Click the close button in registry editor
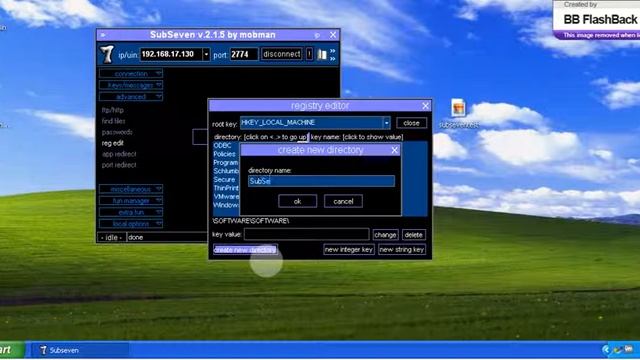This screenshot has height=360, width=640. tap(411, 123)
